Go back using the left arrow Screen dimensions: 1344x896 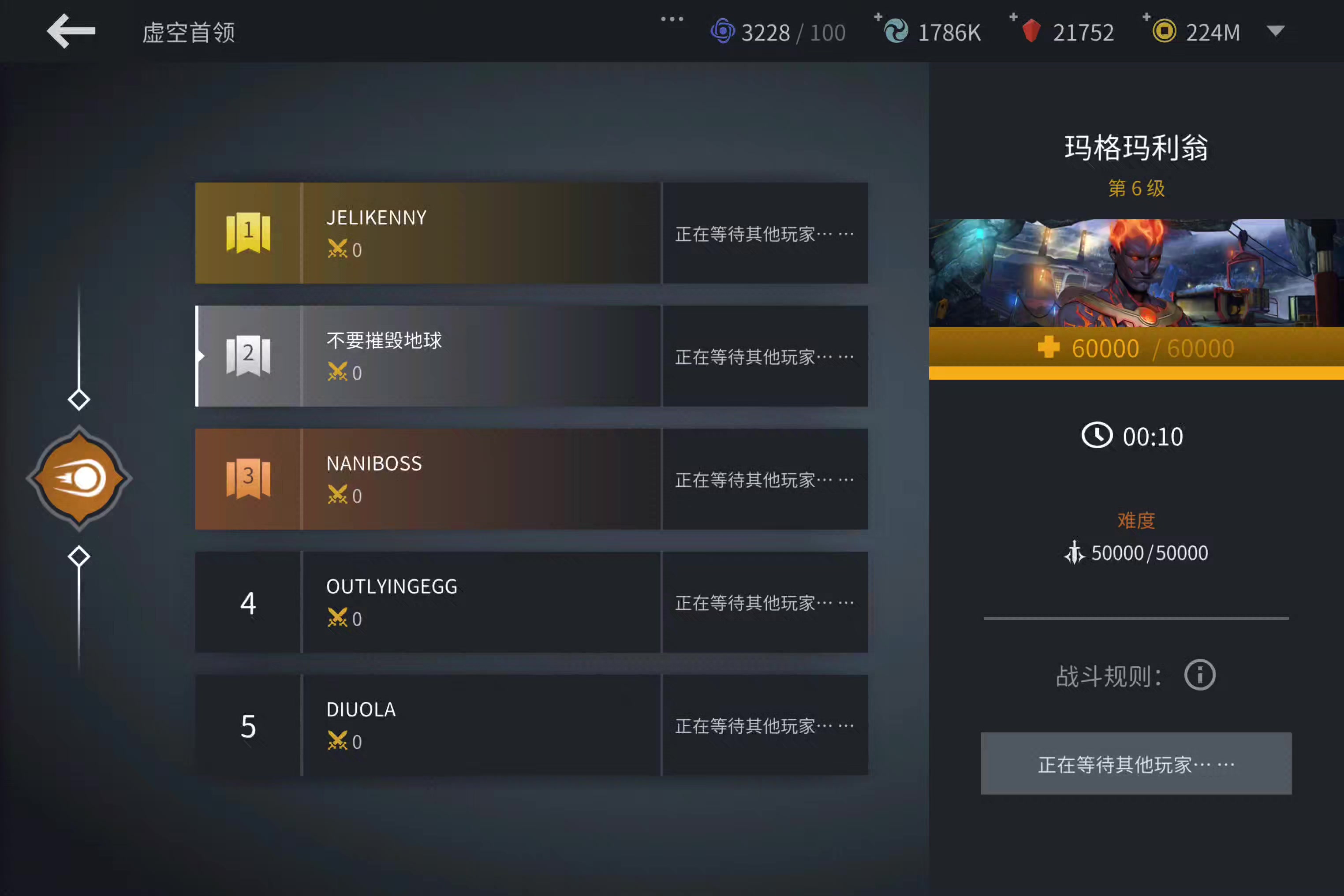coord(71,31)
